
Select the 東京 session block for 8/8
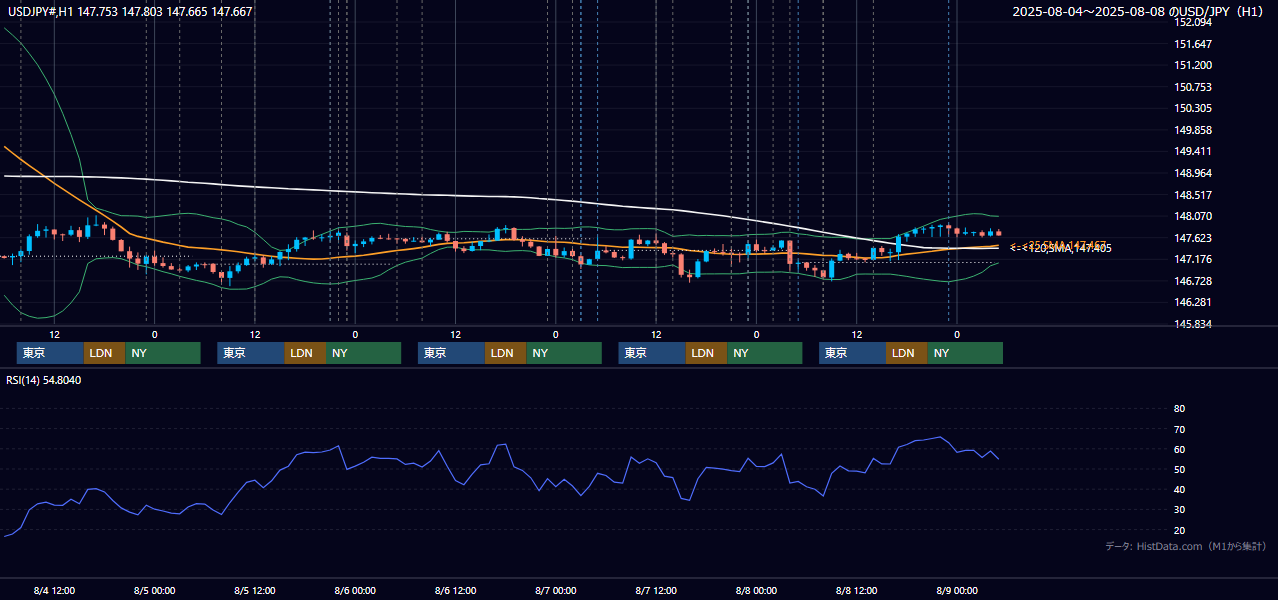852,353
